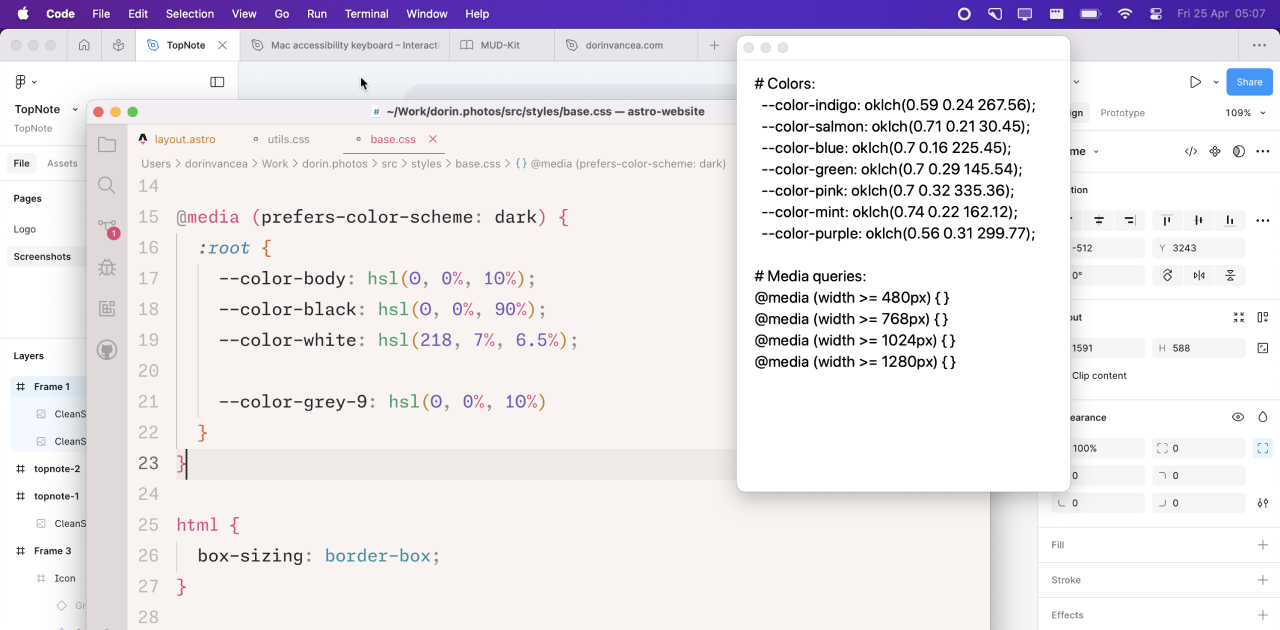Click the blue Share button
This screenshot has height=630, width=1280.
(x=1249, y=82)
